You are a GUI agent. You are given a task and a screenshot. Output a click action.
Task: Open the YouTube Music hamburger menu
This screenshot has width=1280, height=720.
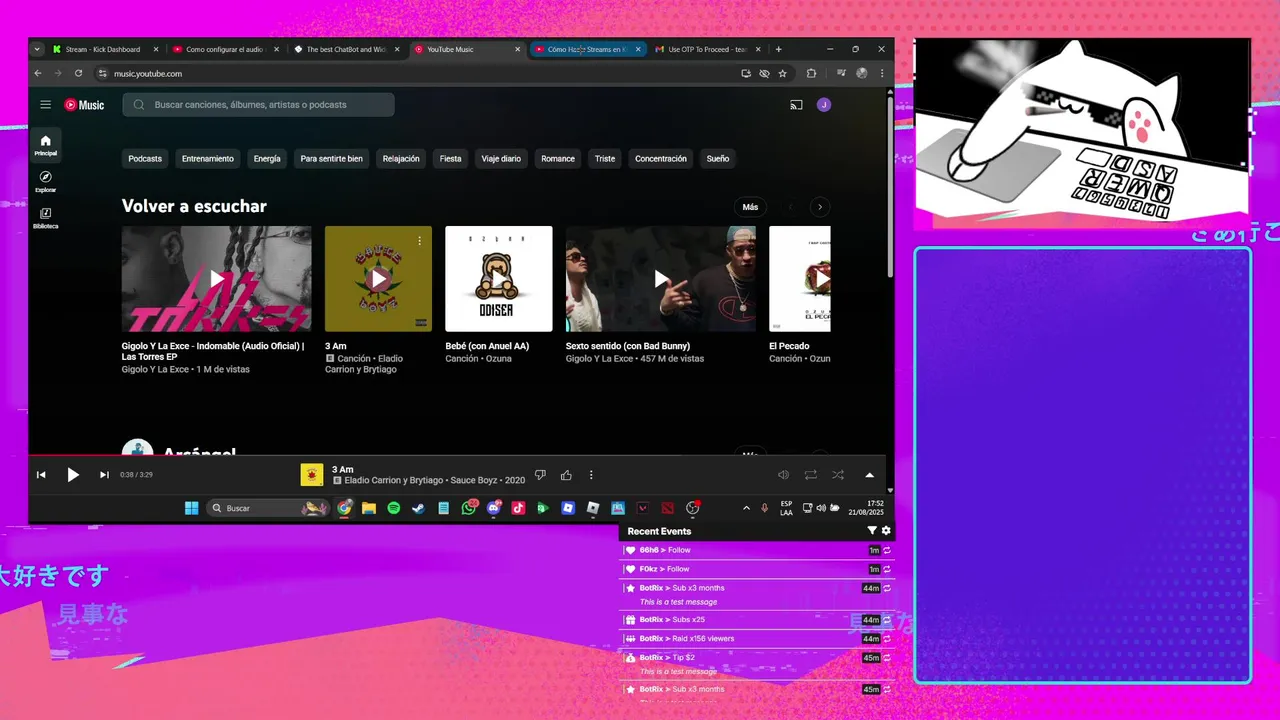pos(45,105)
